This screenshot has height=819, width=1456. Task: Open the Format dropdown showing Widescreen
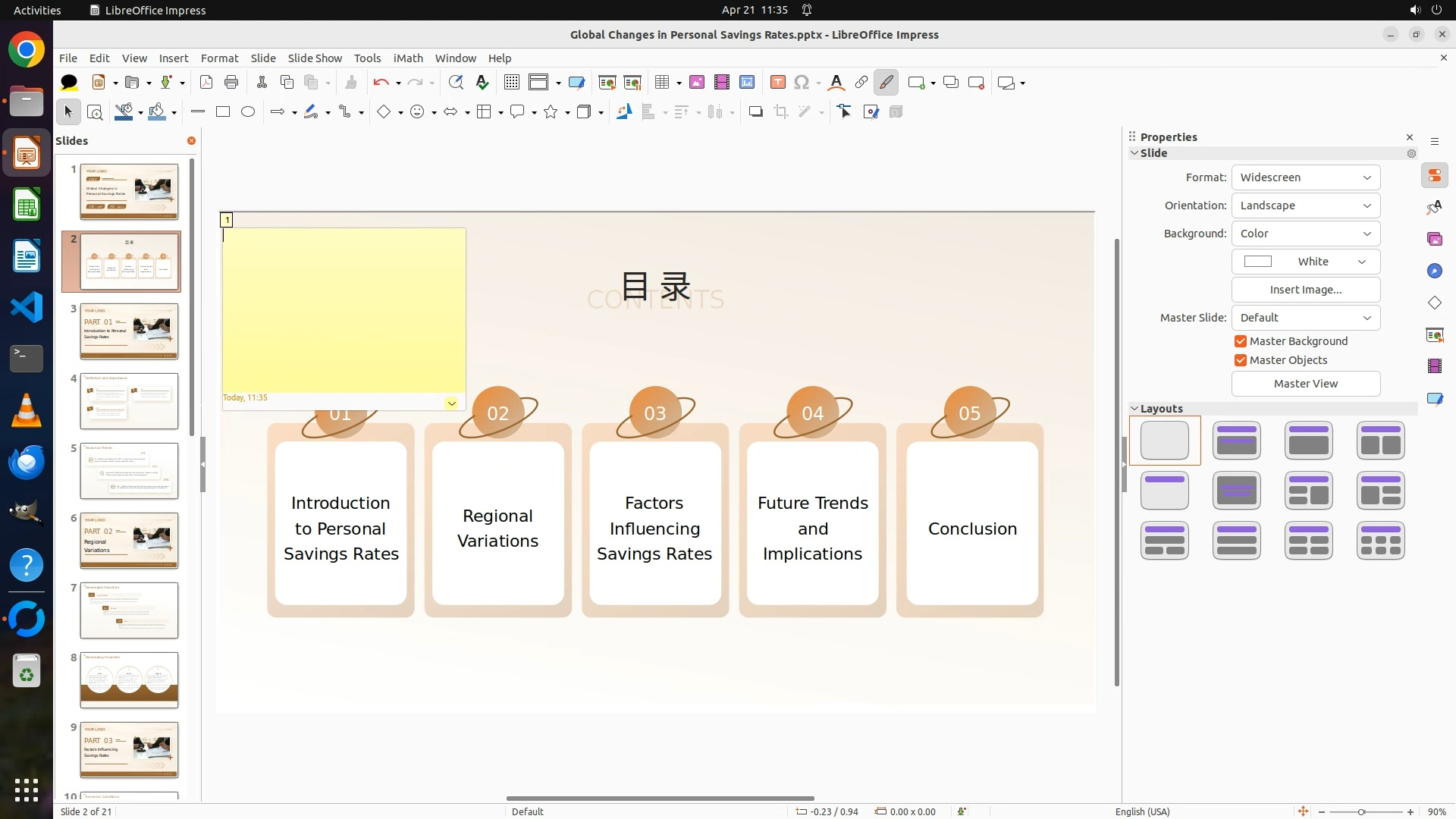tap(1305, 177)
